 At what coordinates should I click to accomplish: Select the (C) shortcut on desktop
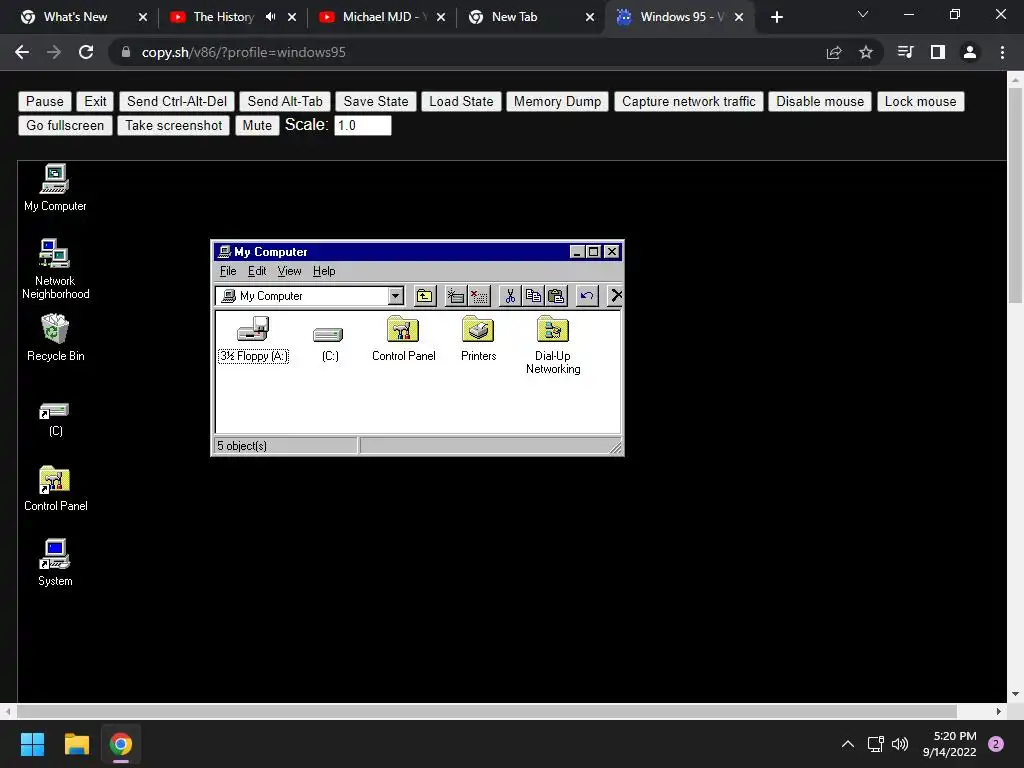pyautogui.click(x=55, y=419)
